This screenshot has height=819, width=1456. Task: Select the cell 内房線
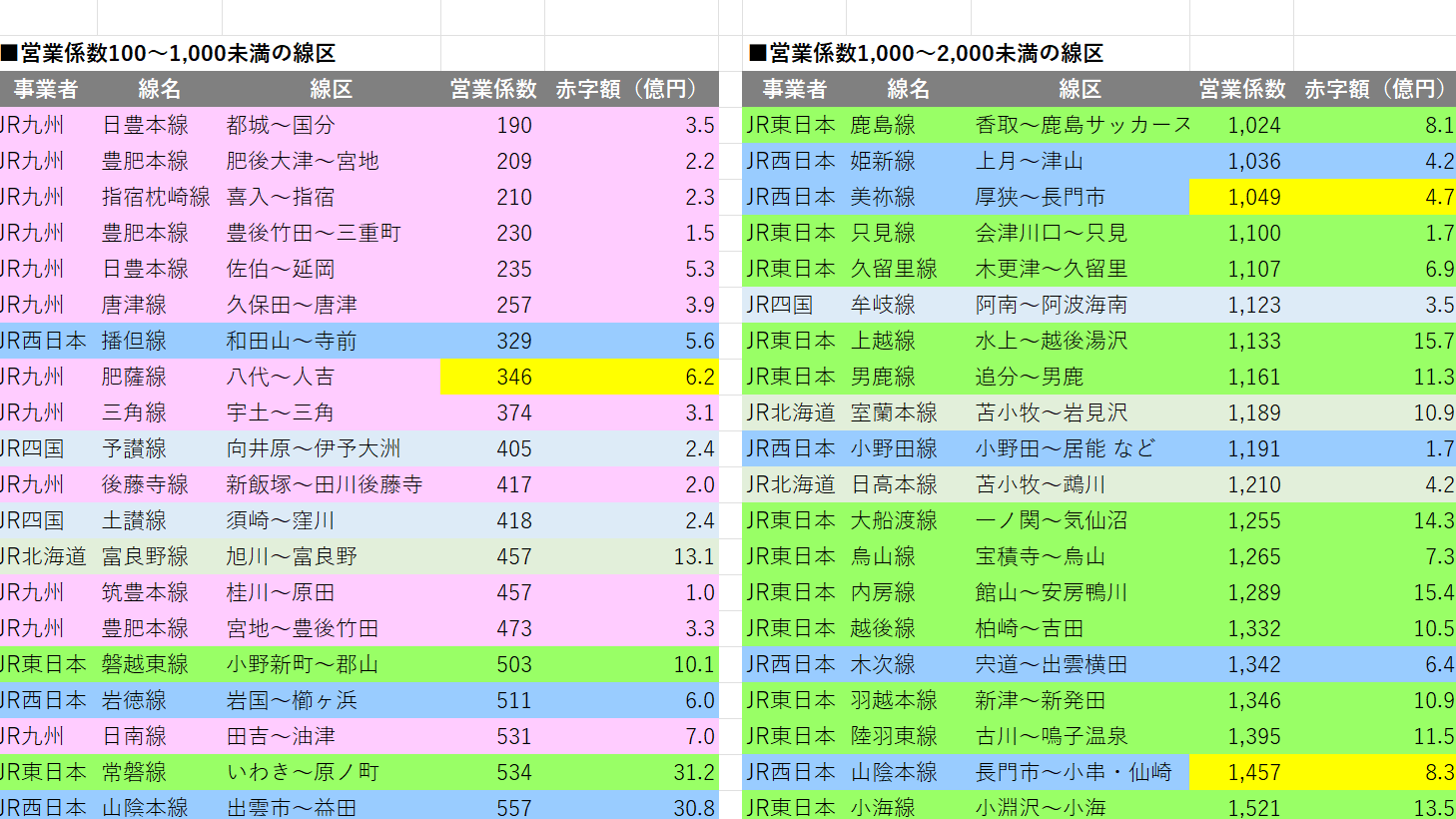point(909,592)
